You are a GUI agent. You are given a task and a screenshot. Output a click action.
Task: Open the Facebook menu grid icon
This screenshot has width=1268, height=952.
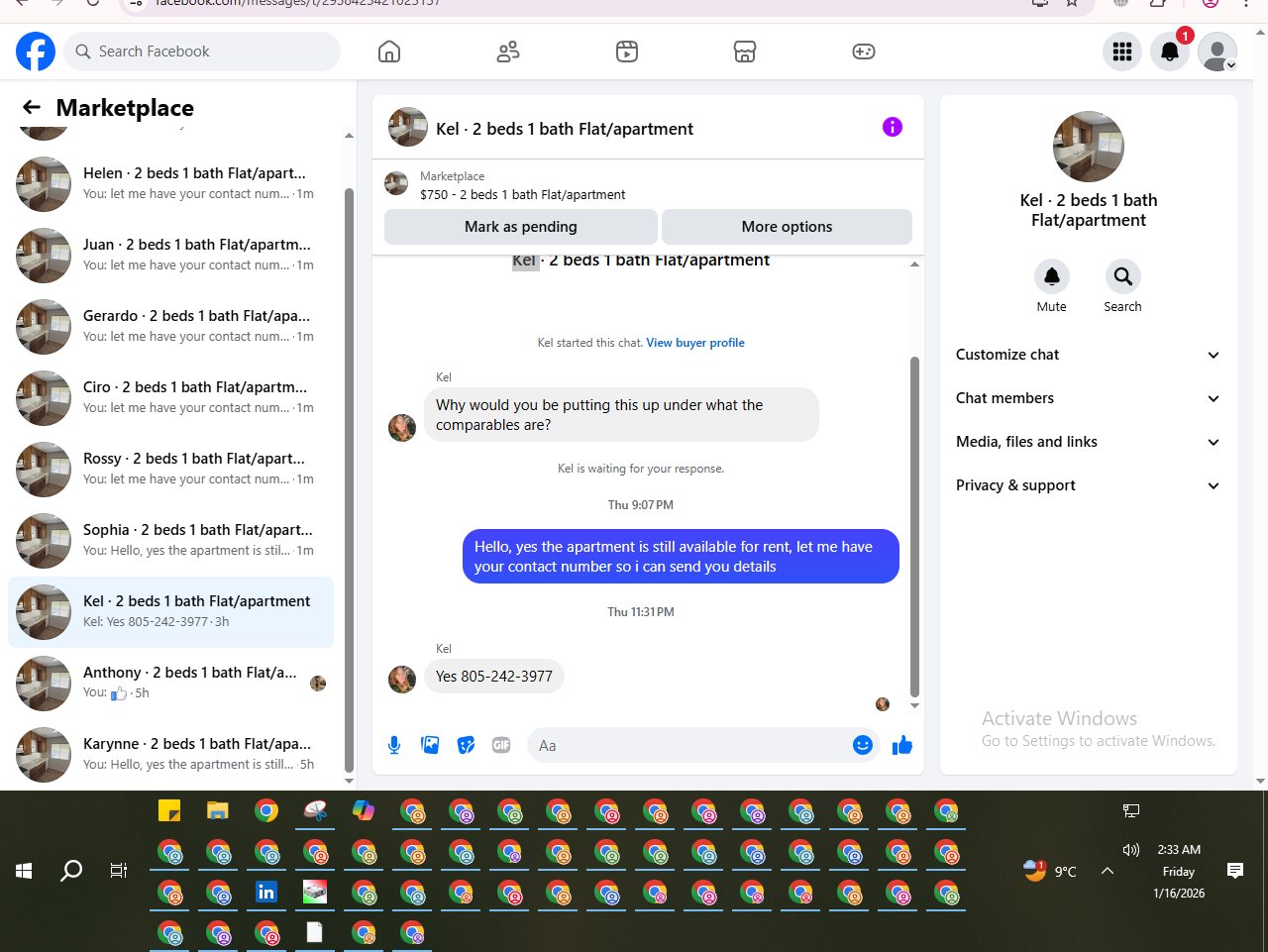1122,52
